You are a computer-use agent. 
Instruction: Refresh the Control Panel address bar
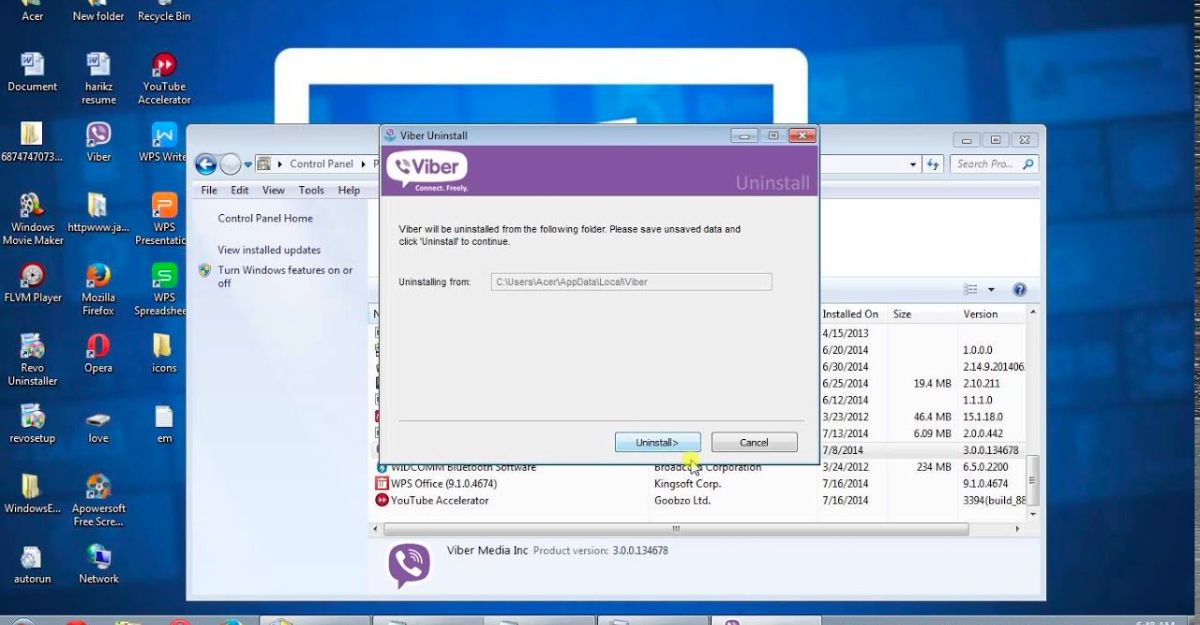tap(933, 164)
